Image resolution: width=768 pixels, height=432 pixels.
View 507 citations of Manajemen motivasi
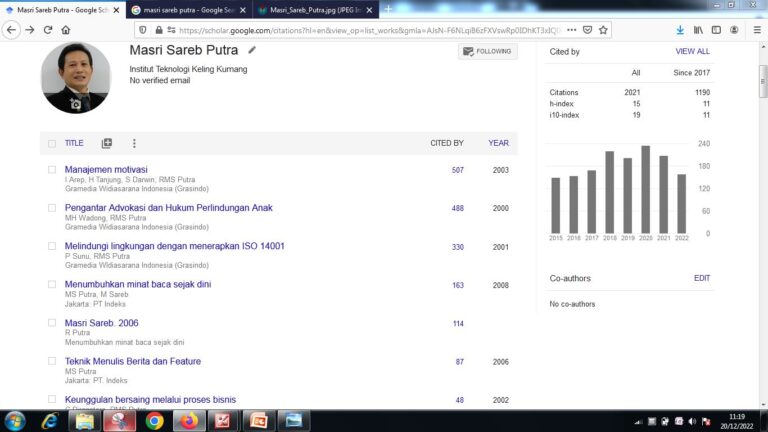coord(457,170)
